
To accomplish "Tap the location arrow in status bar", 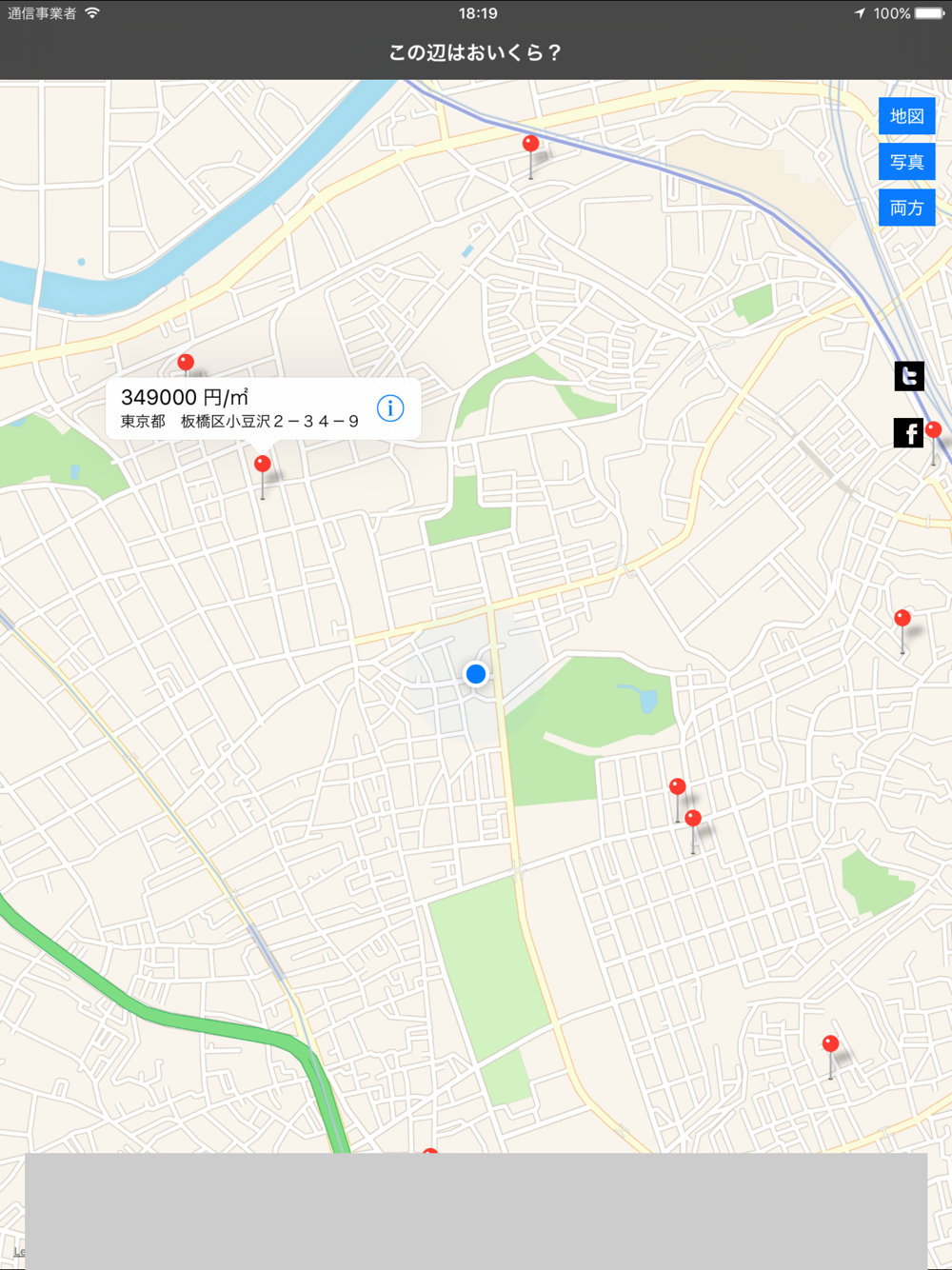I will pyautogui.click(x=860, y=13).
